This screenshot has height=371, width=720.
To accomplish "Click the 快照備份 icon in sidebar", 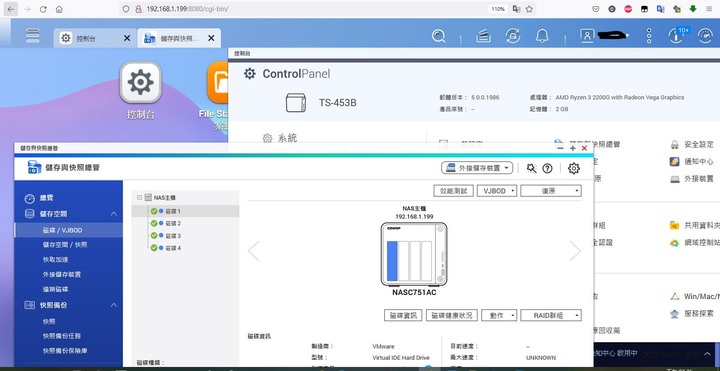I will (29, 305).
